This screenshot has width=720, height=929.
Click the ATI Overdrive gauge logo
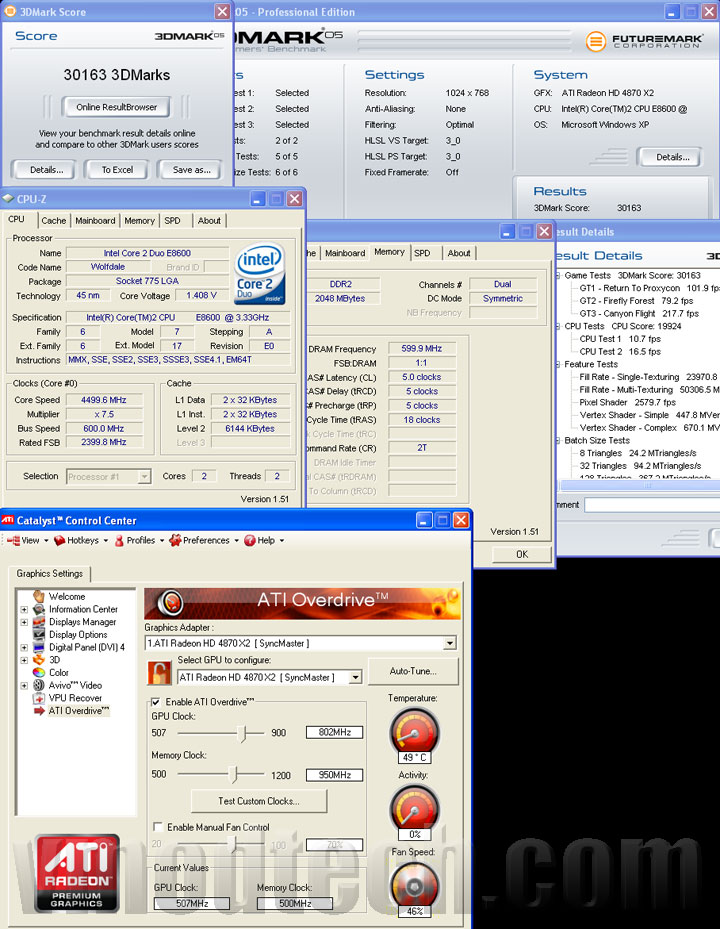171,603
